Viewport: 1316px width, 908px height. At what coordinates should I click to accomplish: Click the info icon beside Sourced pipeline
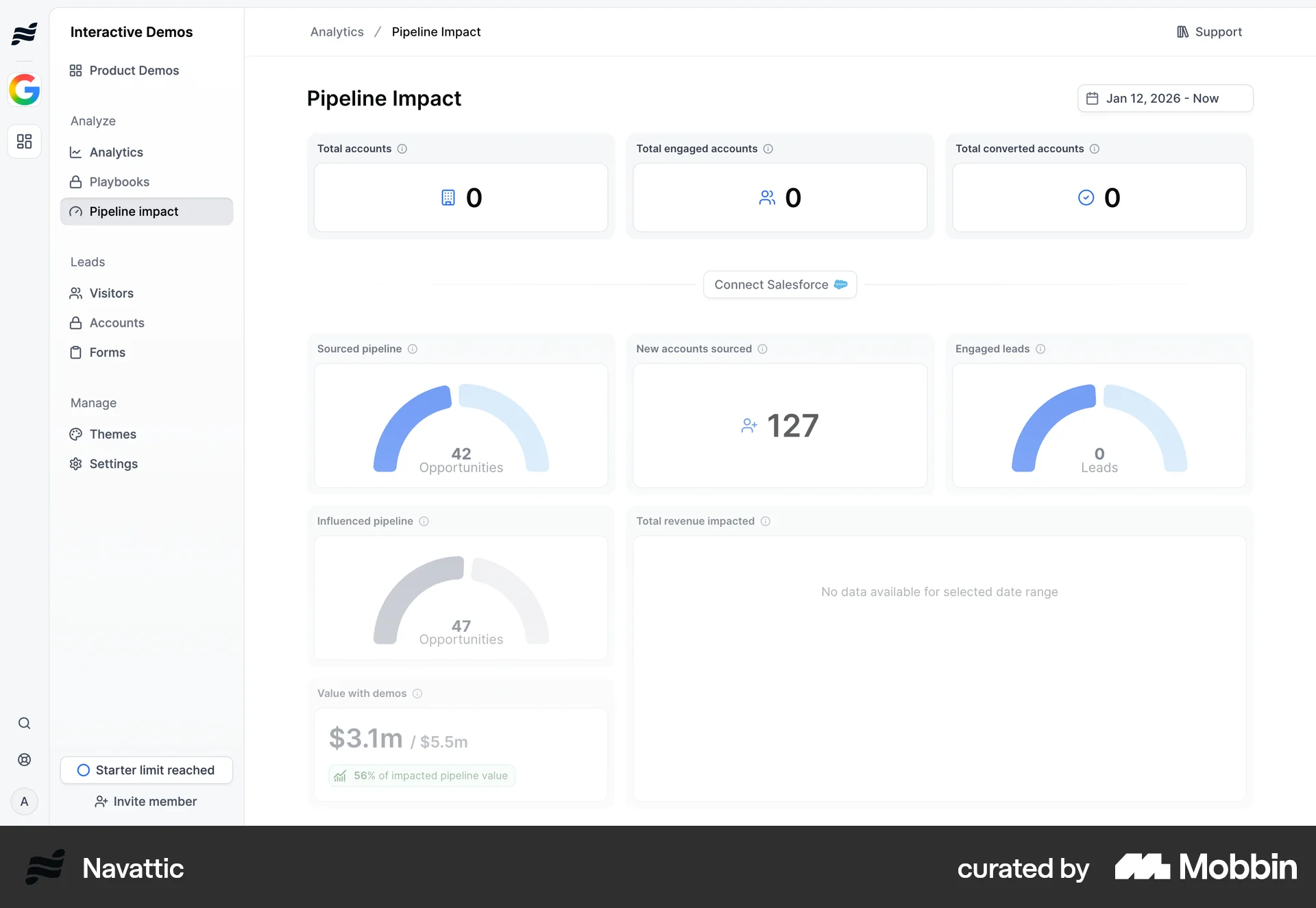(x=413, y=349)
